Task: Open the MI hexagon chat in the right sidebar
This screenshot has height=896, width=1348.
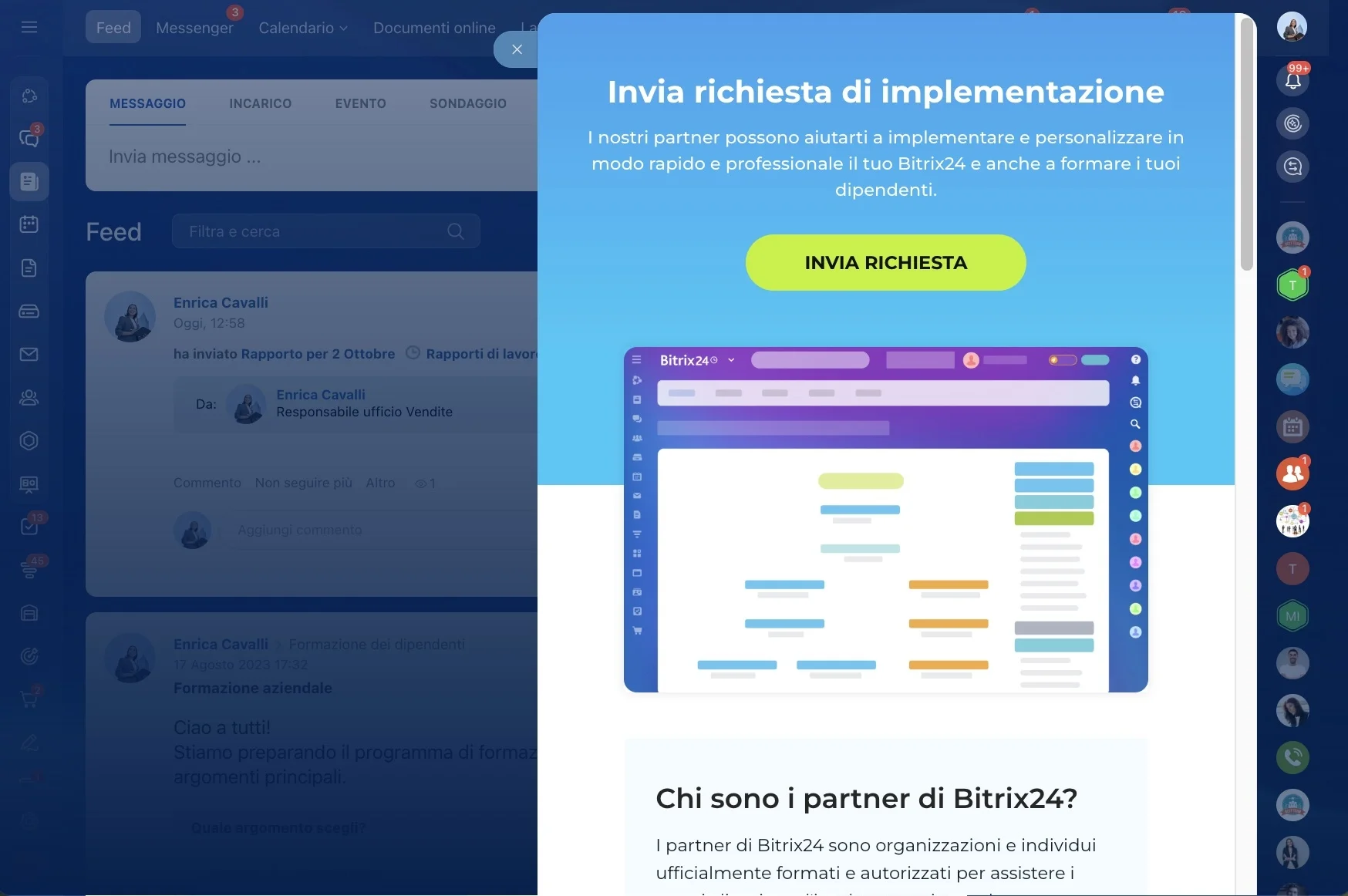Action: 1293,616
